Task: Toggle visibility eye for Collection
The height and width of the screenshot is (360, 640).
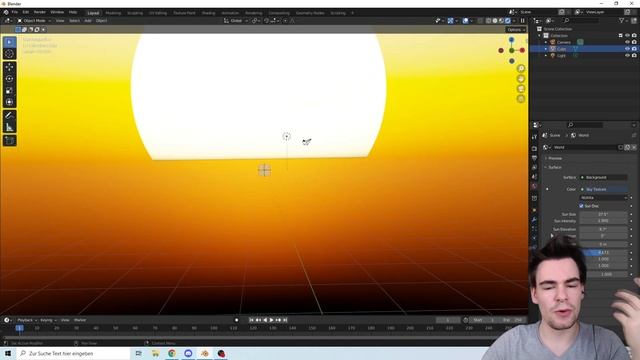Action: 627,36
